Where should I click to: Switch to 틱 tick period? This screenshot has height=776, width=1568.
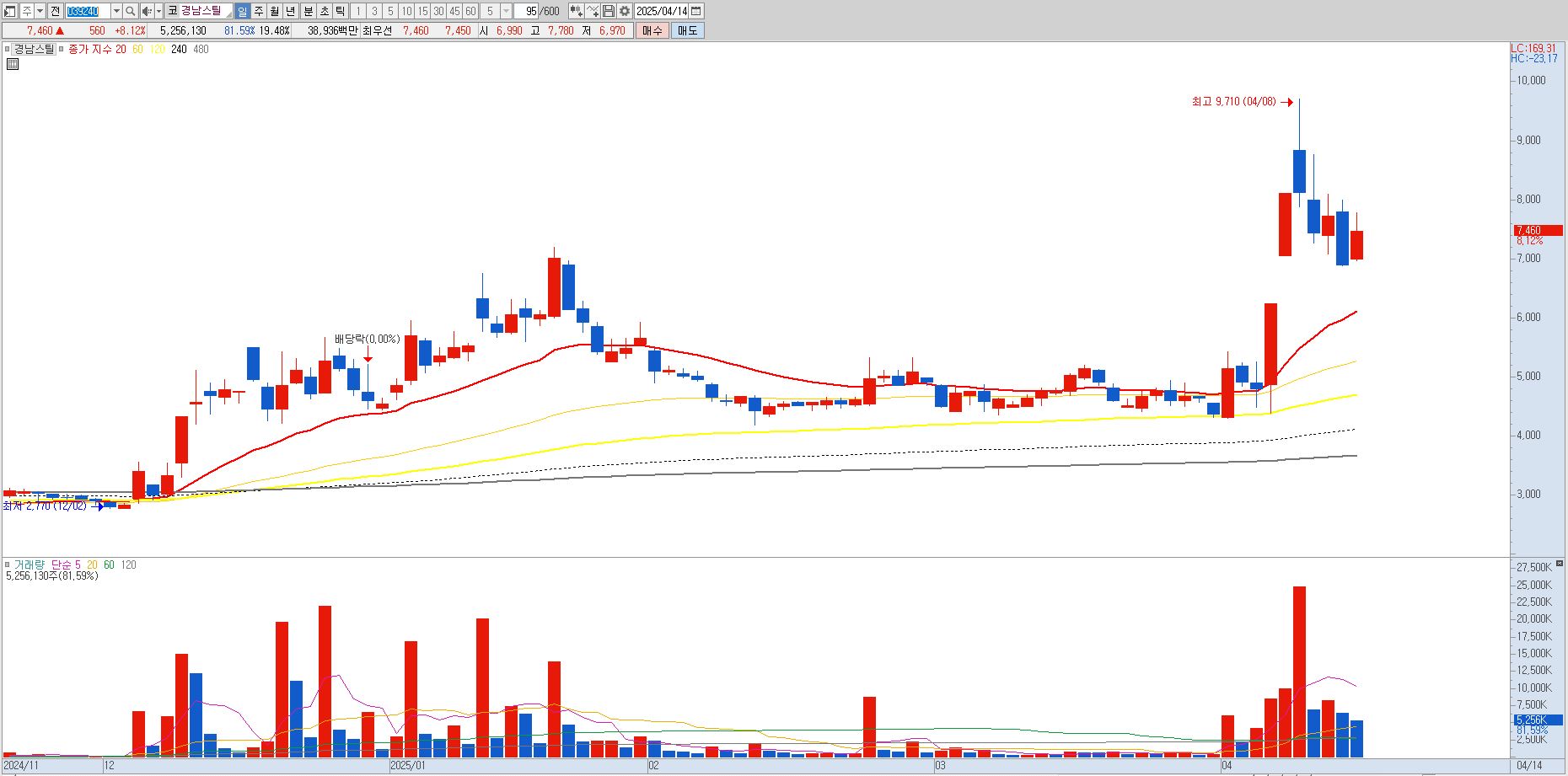[x=340, y=11]
